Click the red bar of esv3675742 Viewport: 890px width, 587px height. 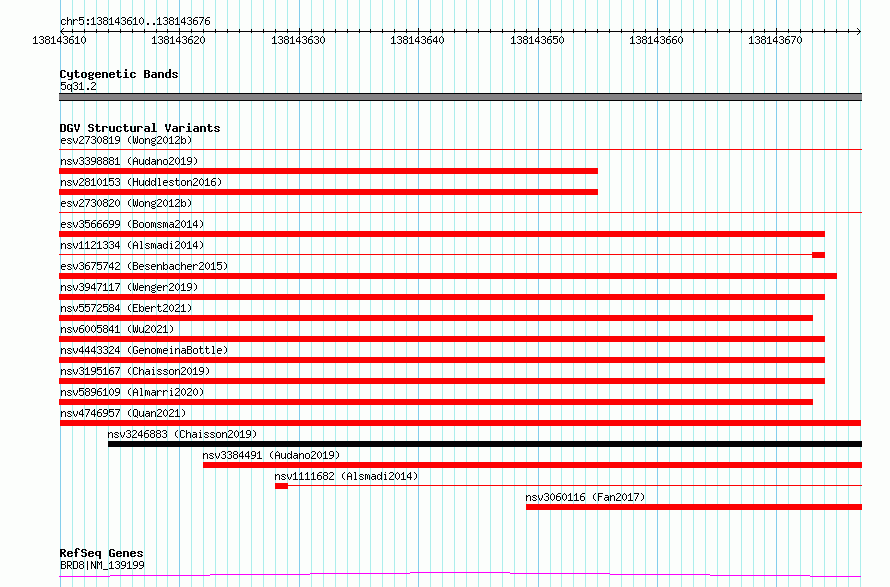point(448,276)
